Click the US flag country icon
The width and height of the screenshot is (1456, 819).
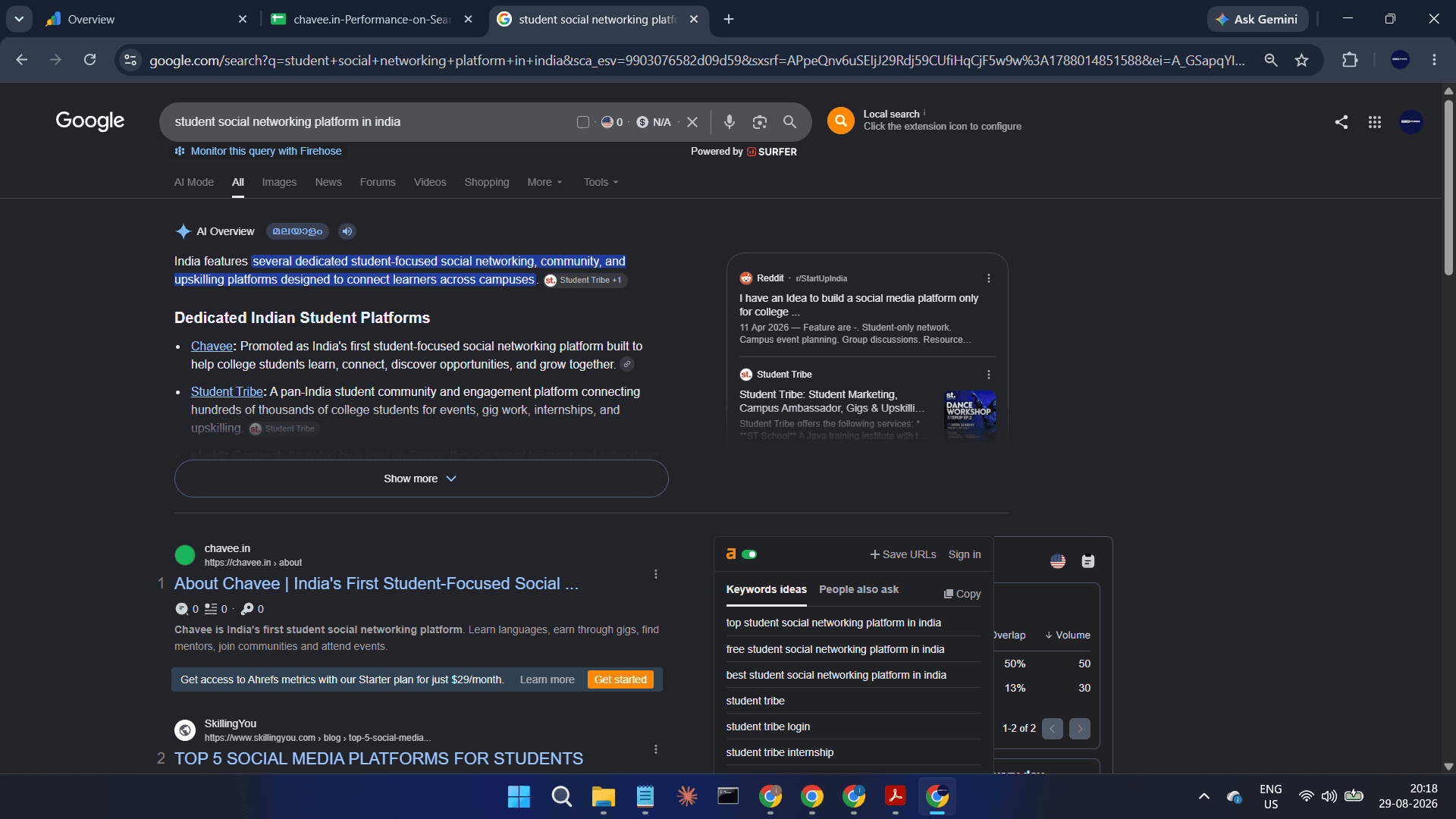tap(1058, 561)
